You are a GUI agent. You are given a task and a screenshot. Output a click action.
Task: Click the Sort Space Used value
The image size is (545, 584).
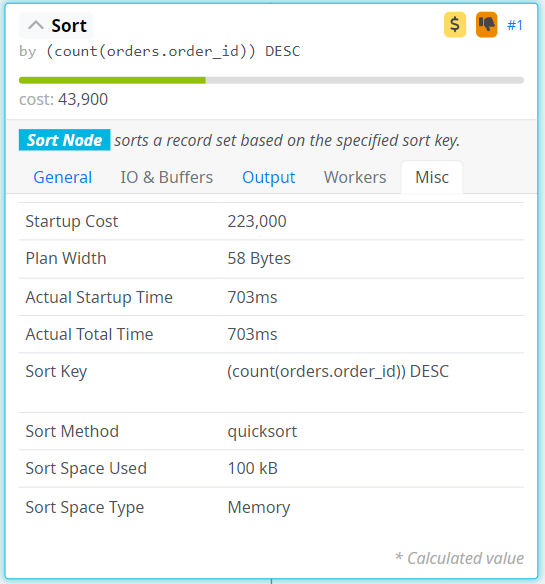(x=253, y=468)
